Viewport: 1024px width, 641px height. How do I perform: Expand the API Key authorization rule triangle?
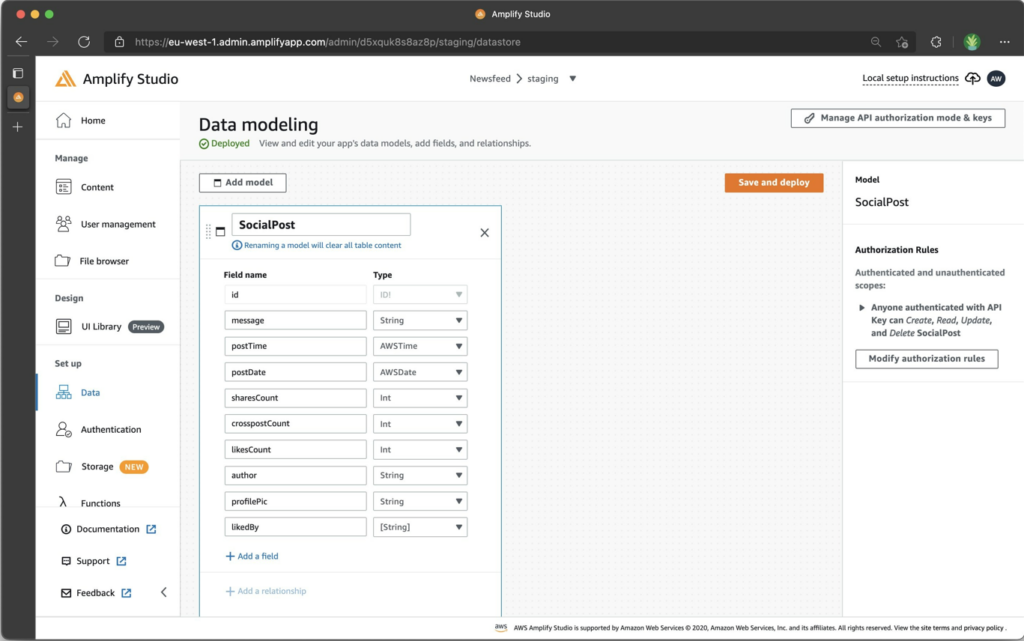click(862, 307)
